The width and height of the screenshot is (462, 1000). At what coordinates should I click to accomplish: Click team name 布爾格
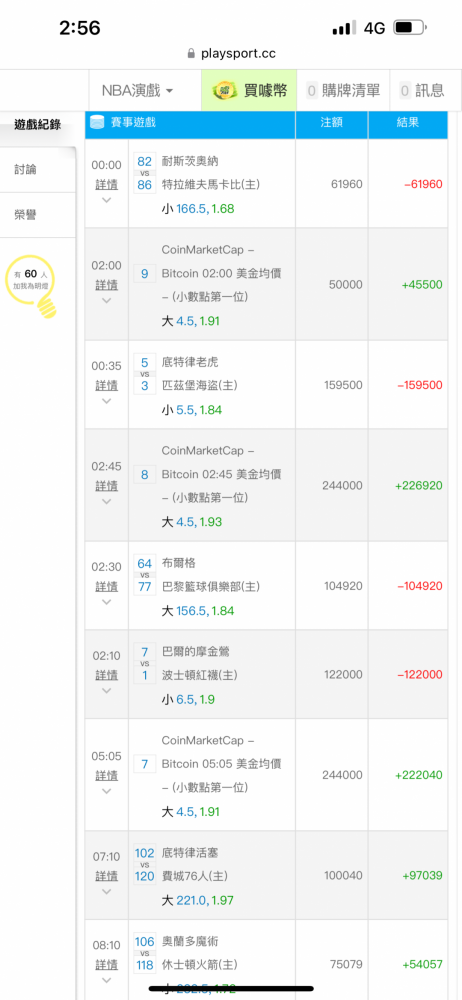point(179,563)
